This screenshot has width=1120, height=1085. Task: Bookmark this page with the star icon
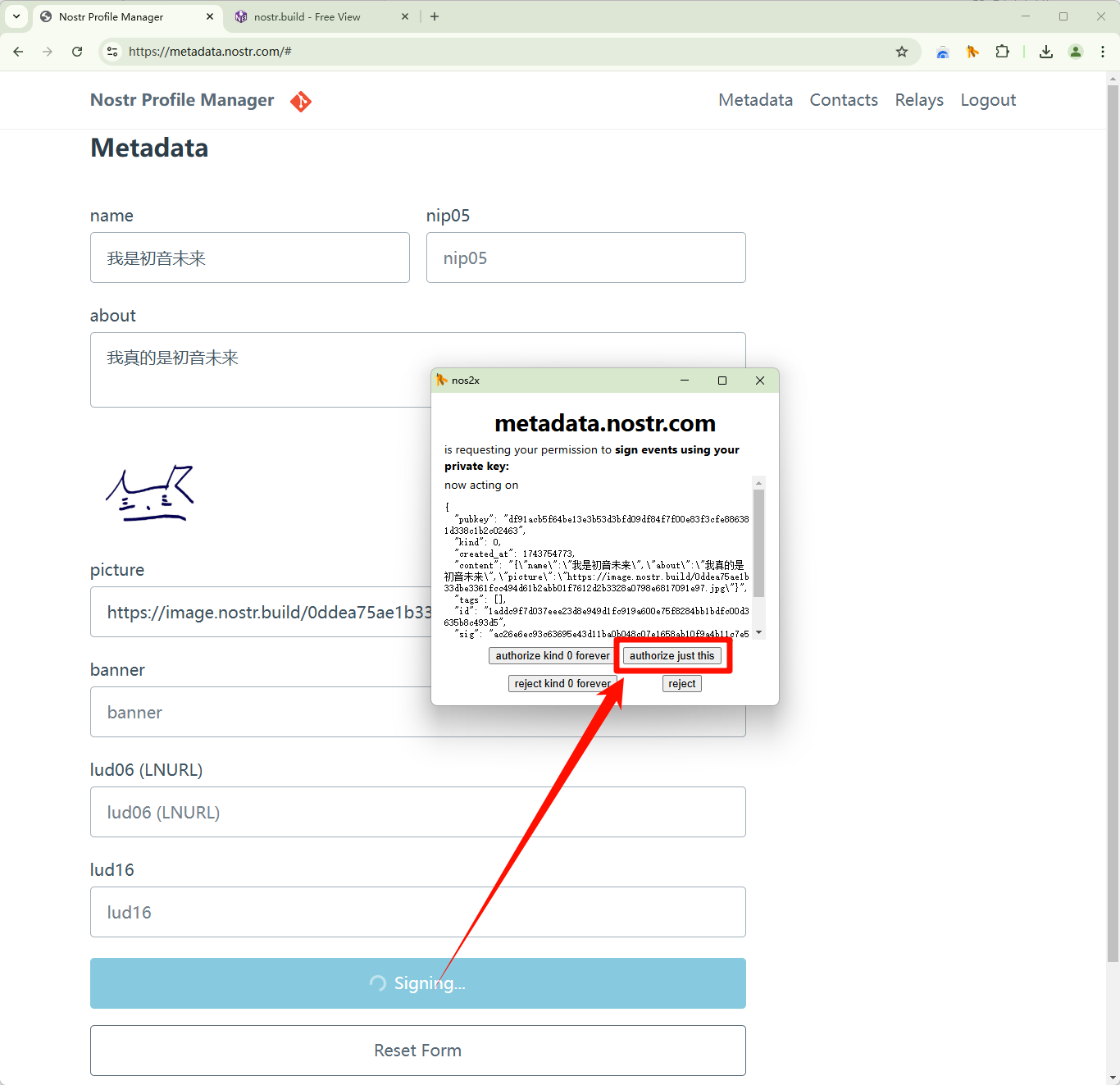(902, 52)
